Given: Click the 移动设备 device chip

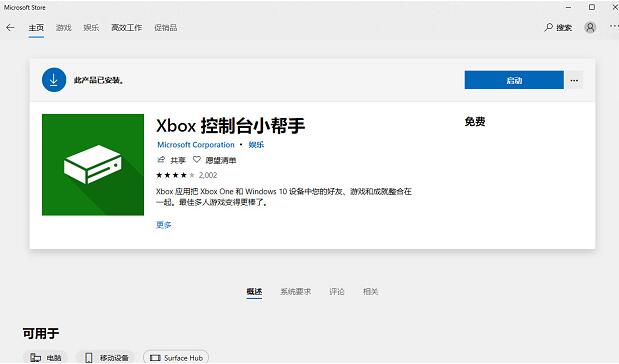Looking at the screenshot, I should [105, 358].
